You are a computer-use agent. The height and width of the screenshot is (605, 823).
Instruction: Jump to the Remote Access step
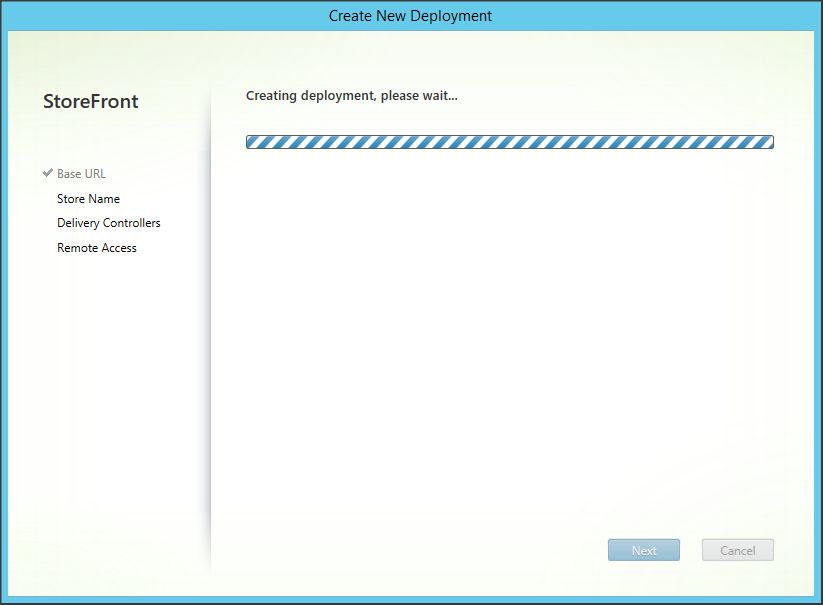(96, 248)
